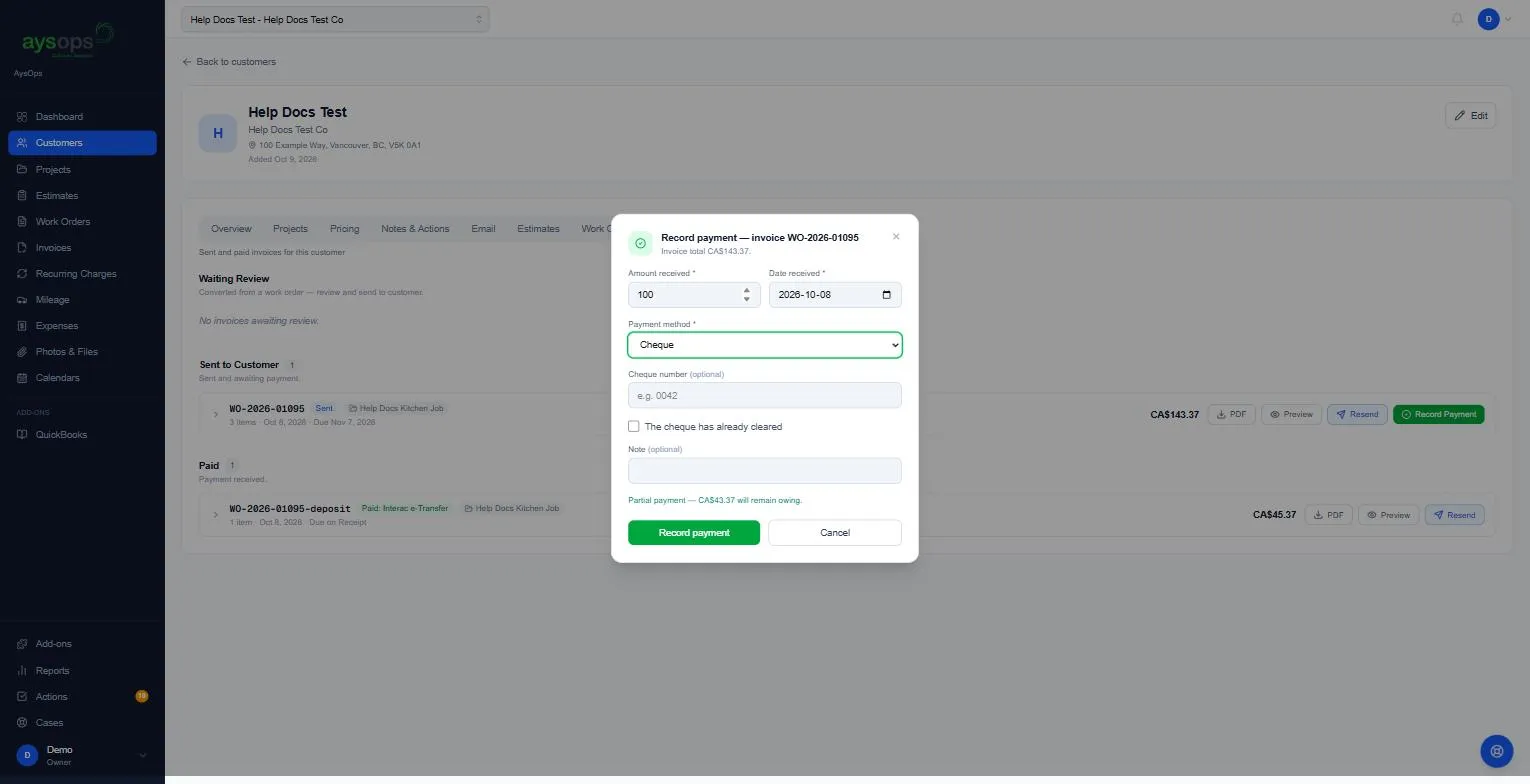Download PDF for invoice WO-2026-01095
This screenshot has width=1530, height=784.
pyautogui.click(x=1231, y=414)
